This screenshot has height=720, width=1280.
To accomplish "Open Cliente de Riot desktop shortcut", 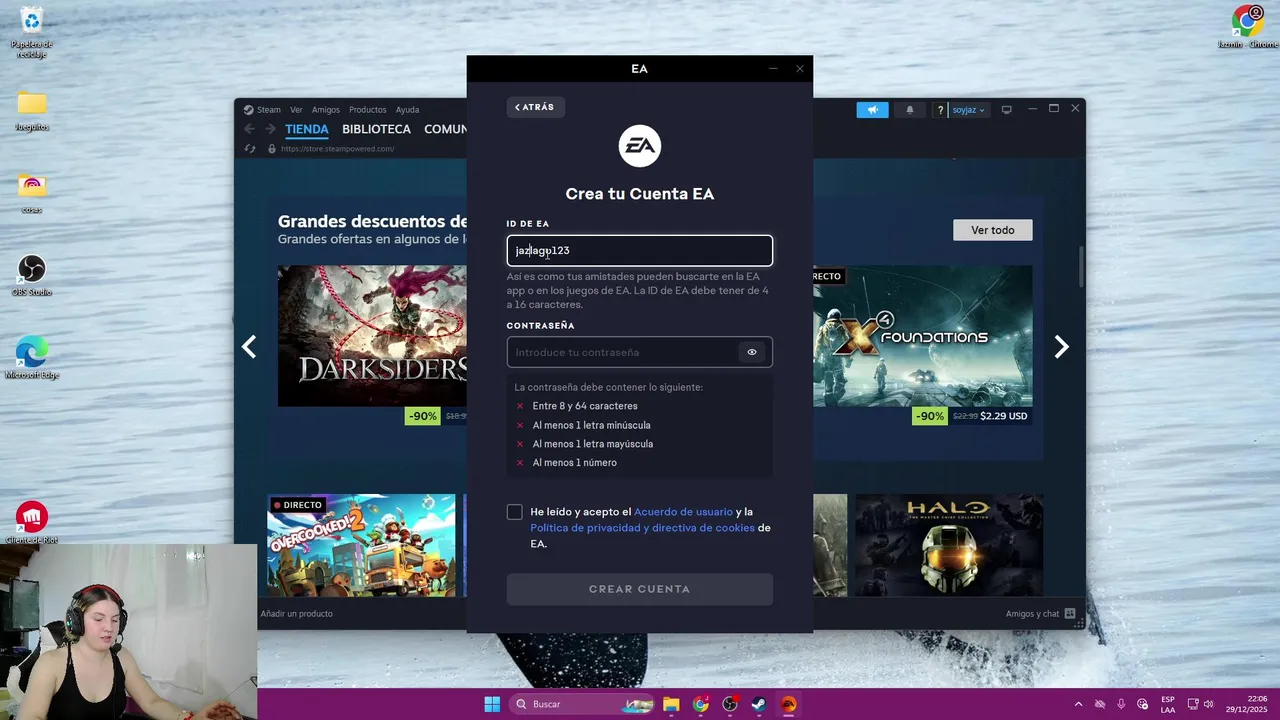I will click(x=32, y=523).
